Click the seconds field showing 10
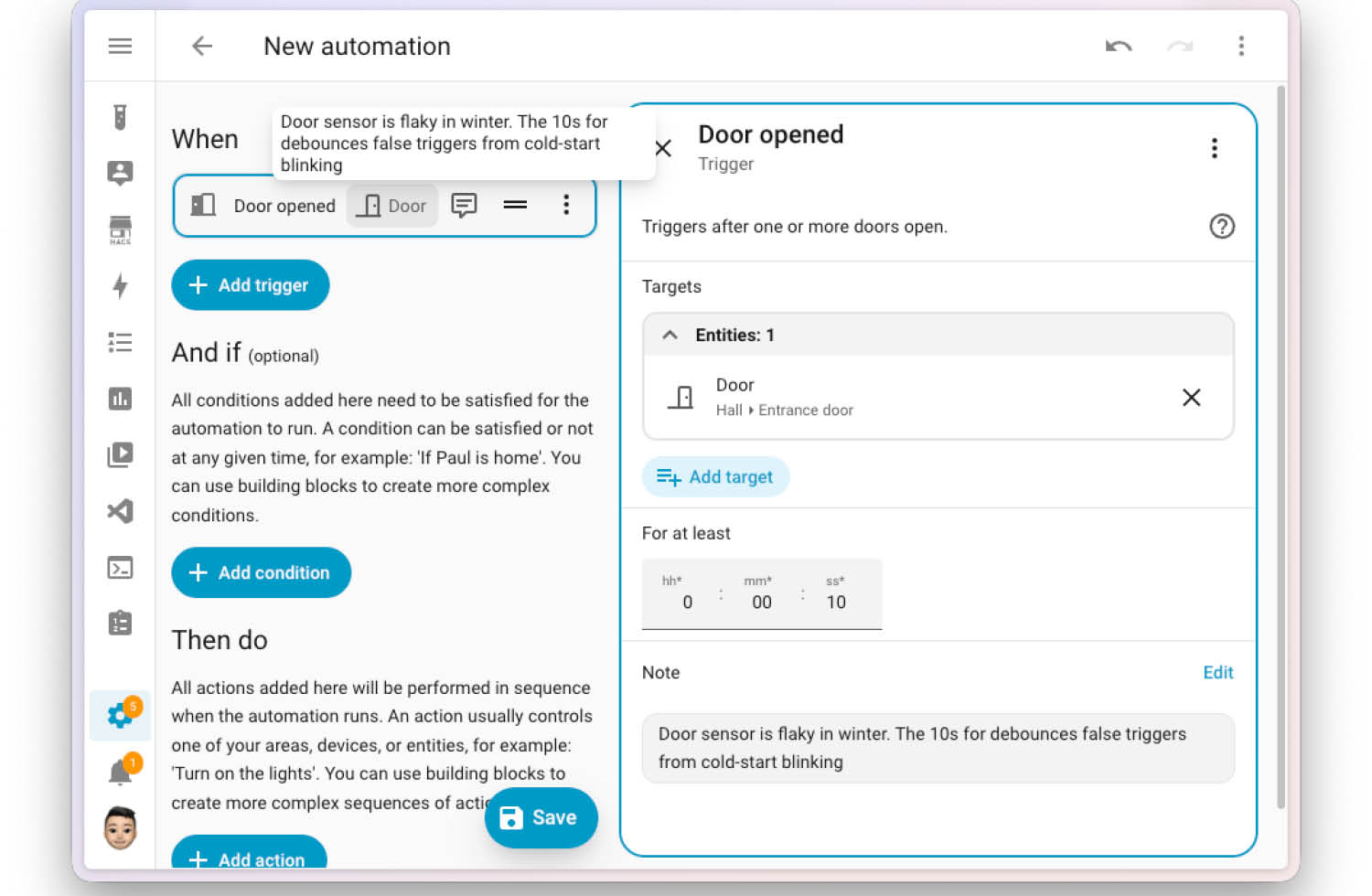The image size is (1372, 896). point(836,593)
